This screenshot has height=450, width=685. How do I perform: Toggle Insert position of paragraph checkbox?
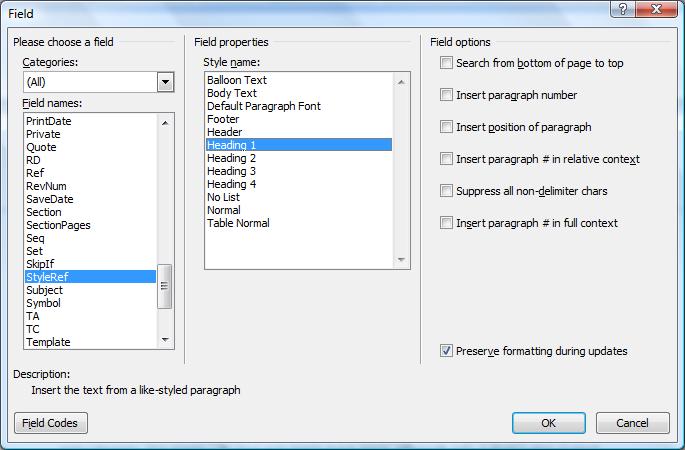pos(446,127)
